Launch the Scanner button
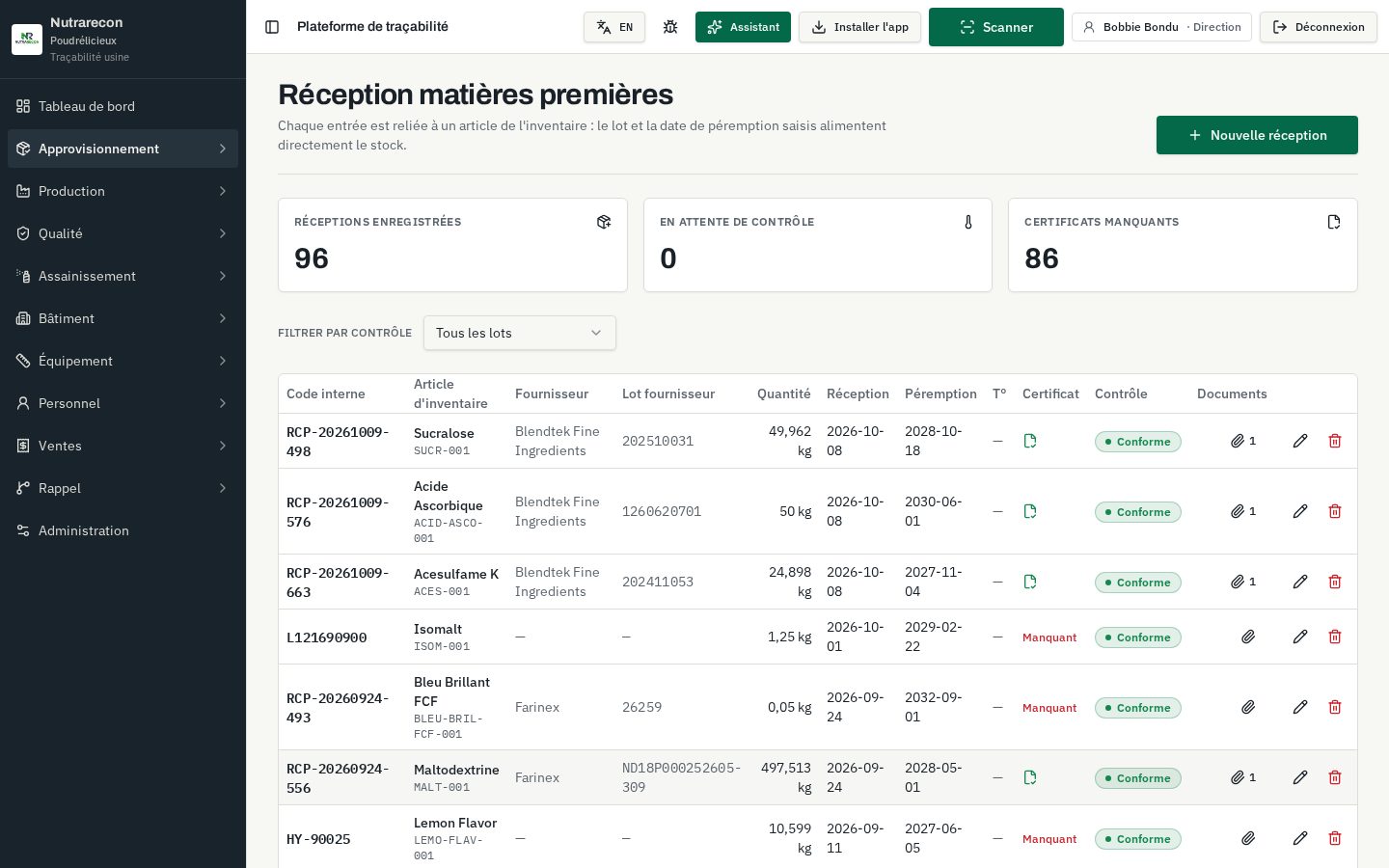This screenshot has height=868, width=1389. tap(995, 27)
